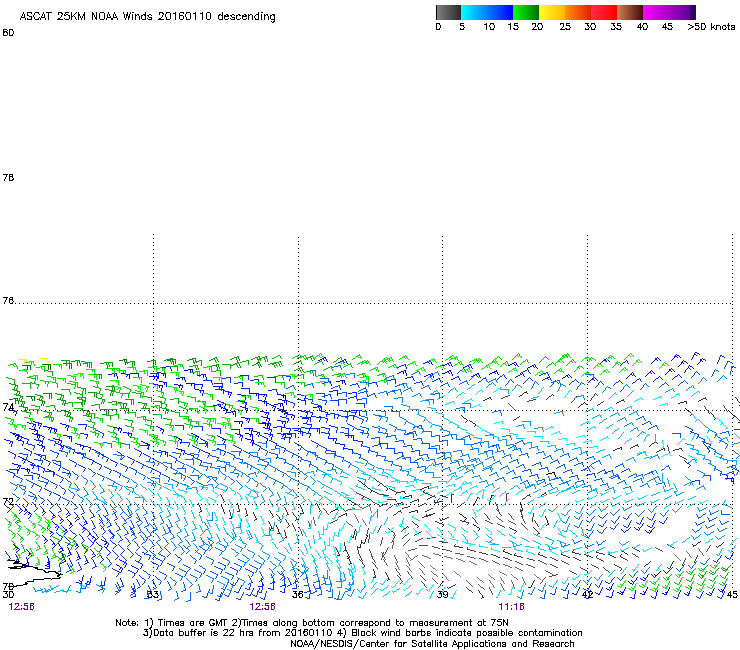The height and width of the screenshot is (650, 740).
Task: Click the red 30-35 knots color segment
Action: click(x=604, y=12)
